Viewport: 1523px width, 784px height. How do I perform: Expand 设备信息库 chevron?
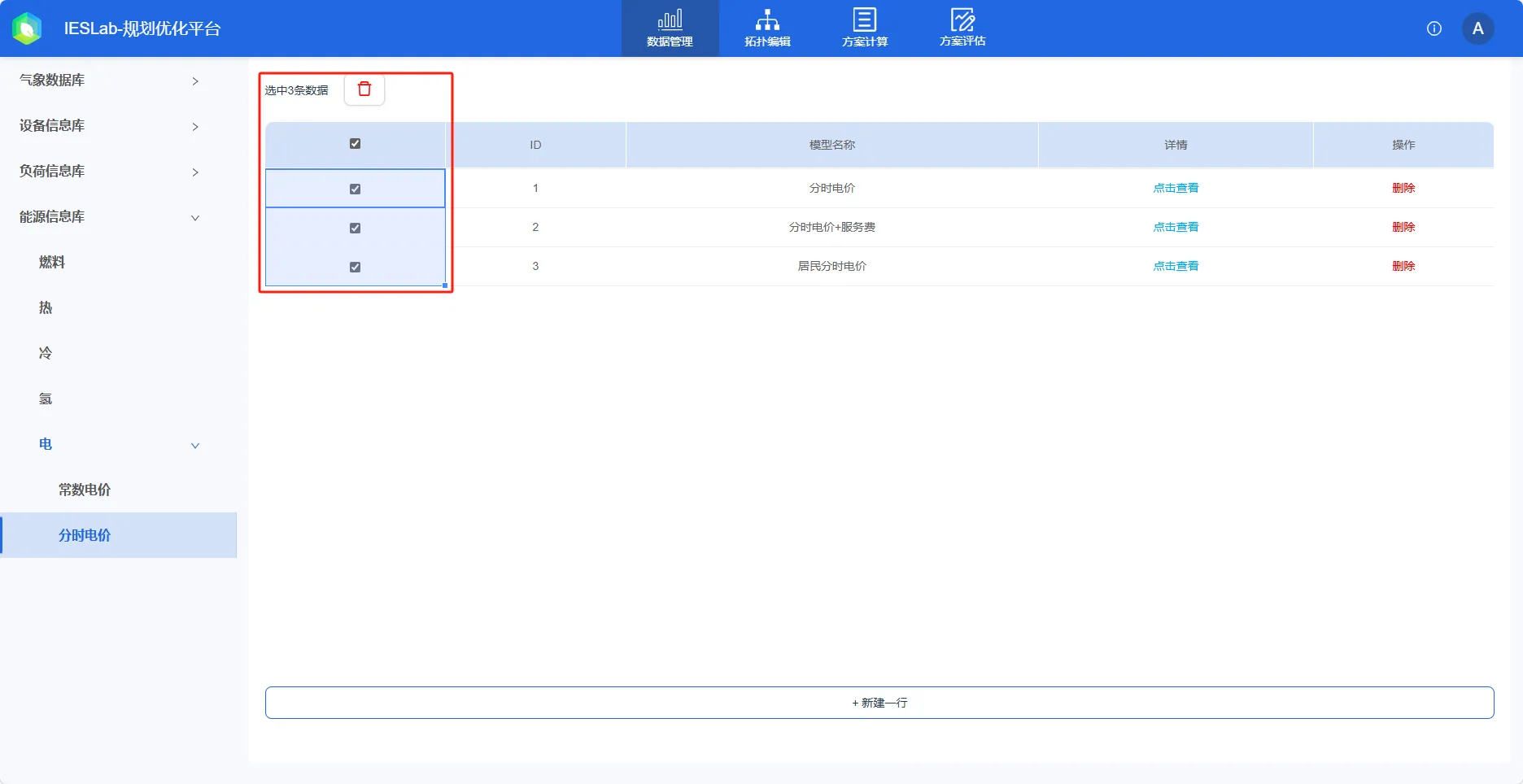195,126
